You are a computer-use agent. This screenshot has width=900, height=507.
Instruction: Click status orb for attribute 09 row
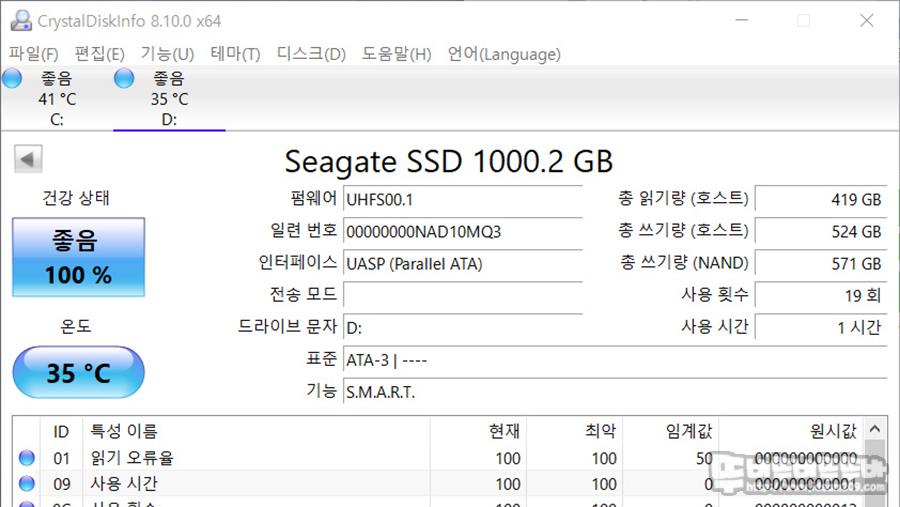point(26,483)
